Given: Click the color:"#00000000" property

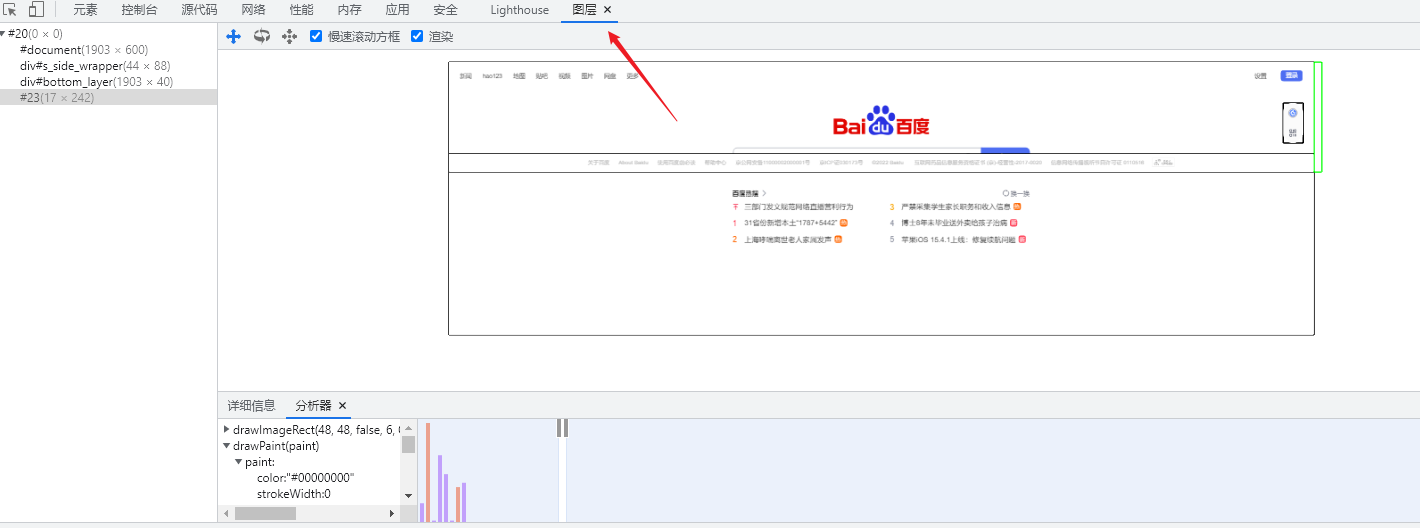Looking at the screenshot, I should point(305,478).
